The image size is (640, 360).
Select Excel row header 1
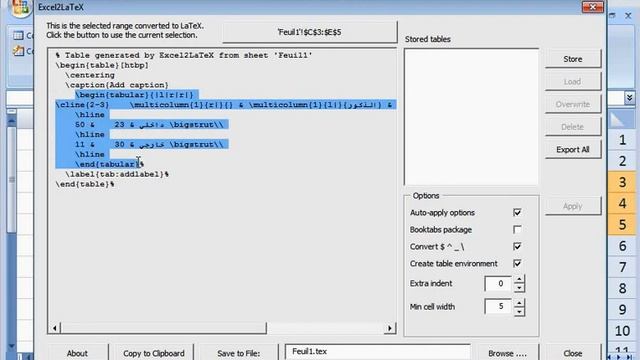point(622,140)
